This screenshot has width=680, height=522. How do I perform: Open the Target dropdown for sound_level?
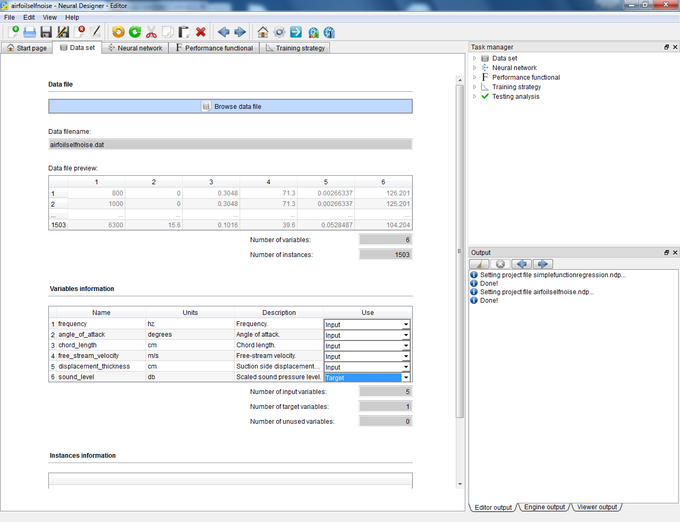click(x=406, y=378)
